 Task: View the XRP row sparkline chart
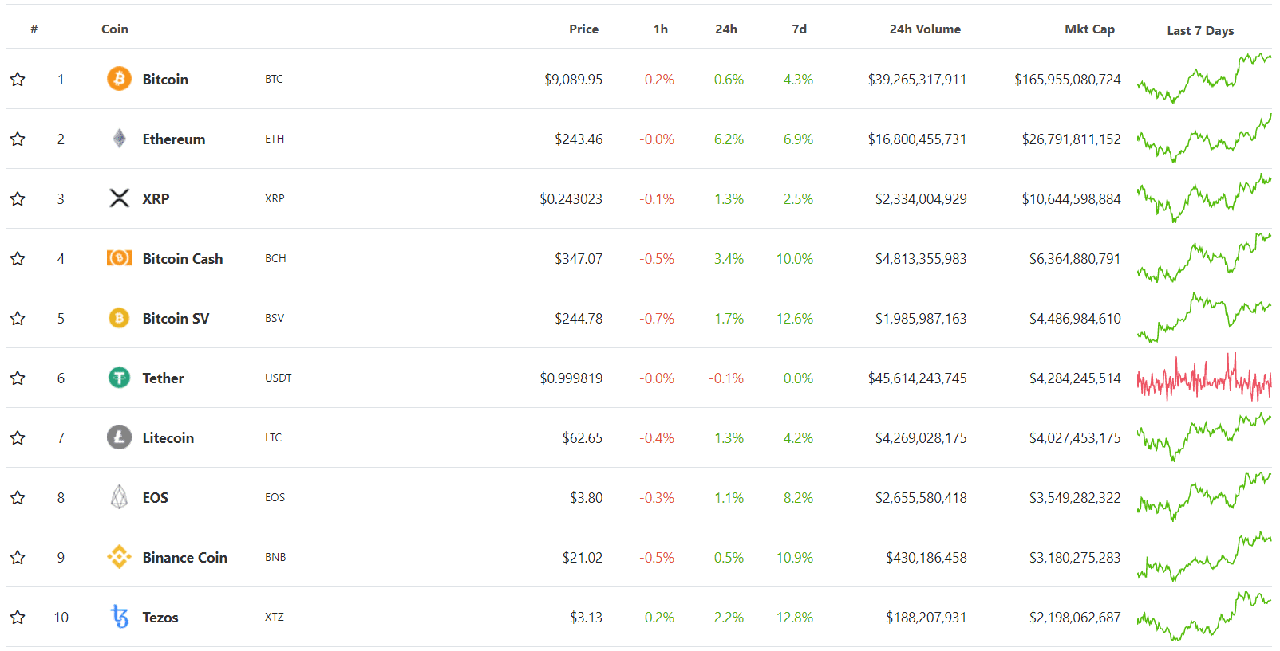tap(1204, 198)
